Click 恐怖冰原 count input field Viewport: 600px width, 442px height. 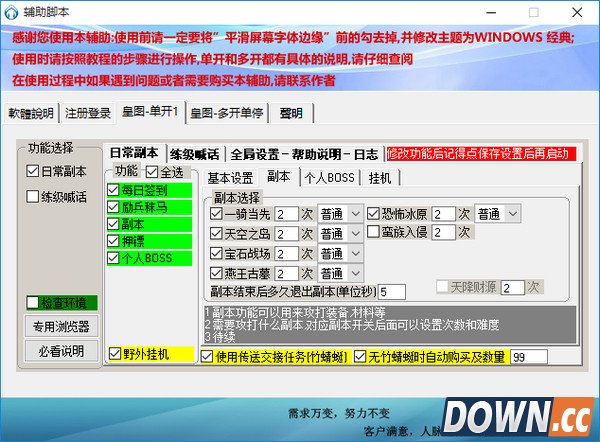click(443, 214)
